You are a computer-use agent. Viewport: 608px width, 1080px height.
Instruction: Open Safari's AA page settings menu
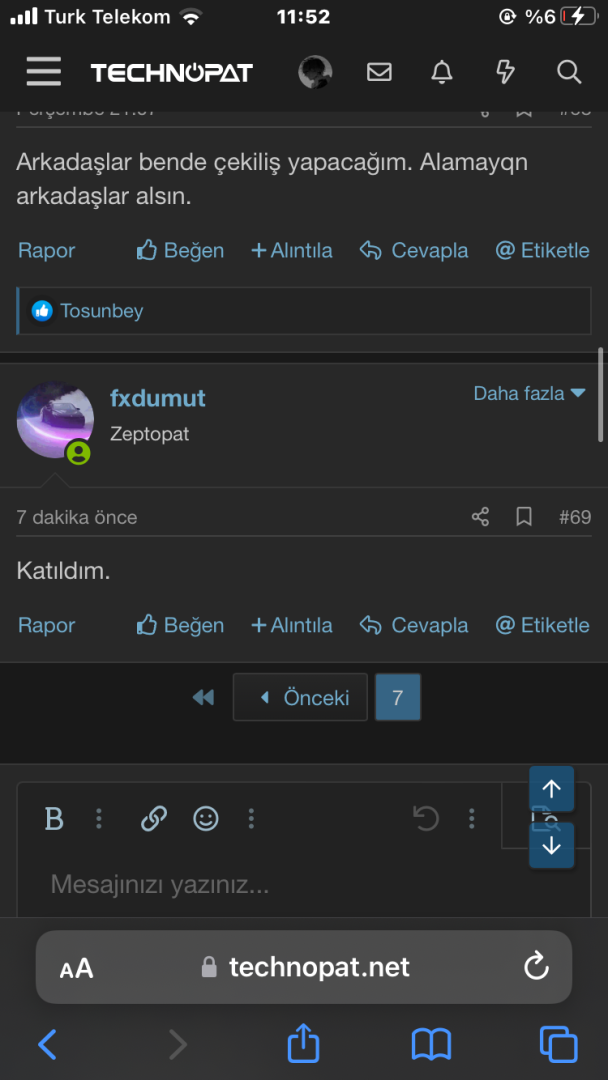[x=77, y=968]
